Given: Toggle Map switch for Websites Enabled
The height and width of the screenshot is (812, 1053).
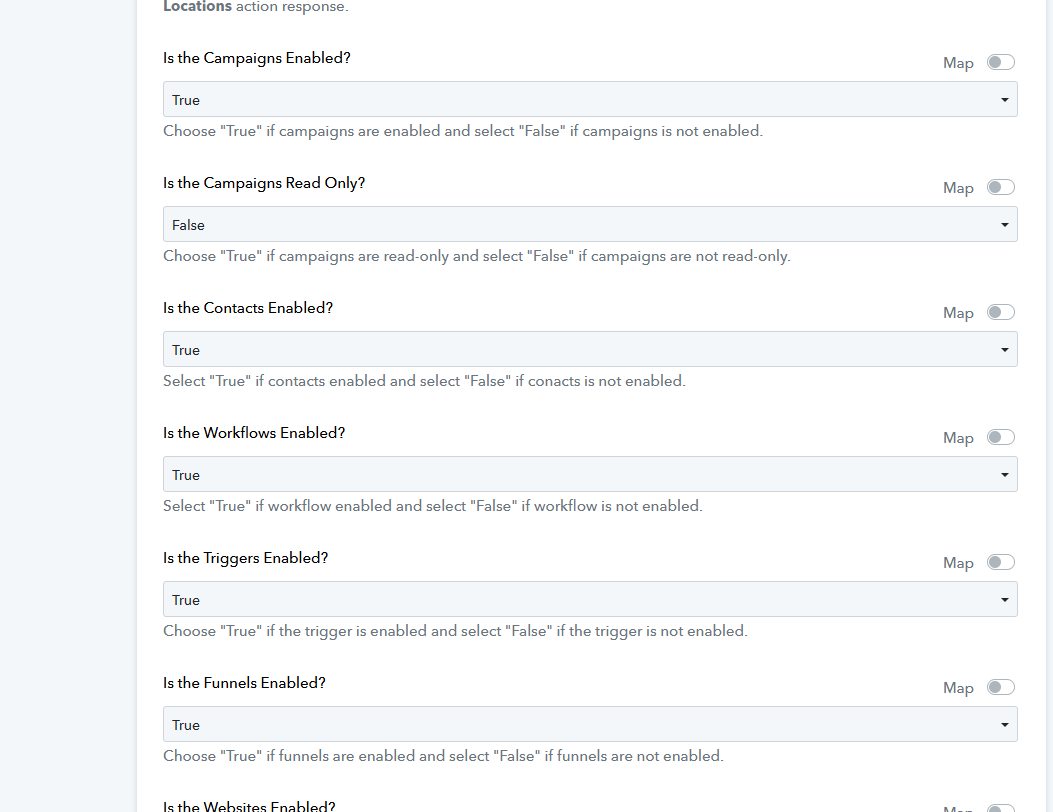Looking at the screenshot, I should [x=1001, y=808].
